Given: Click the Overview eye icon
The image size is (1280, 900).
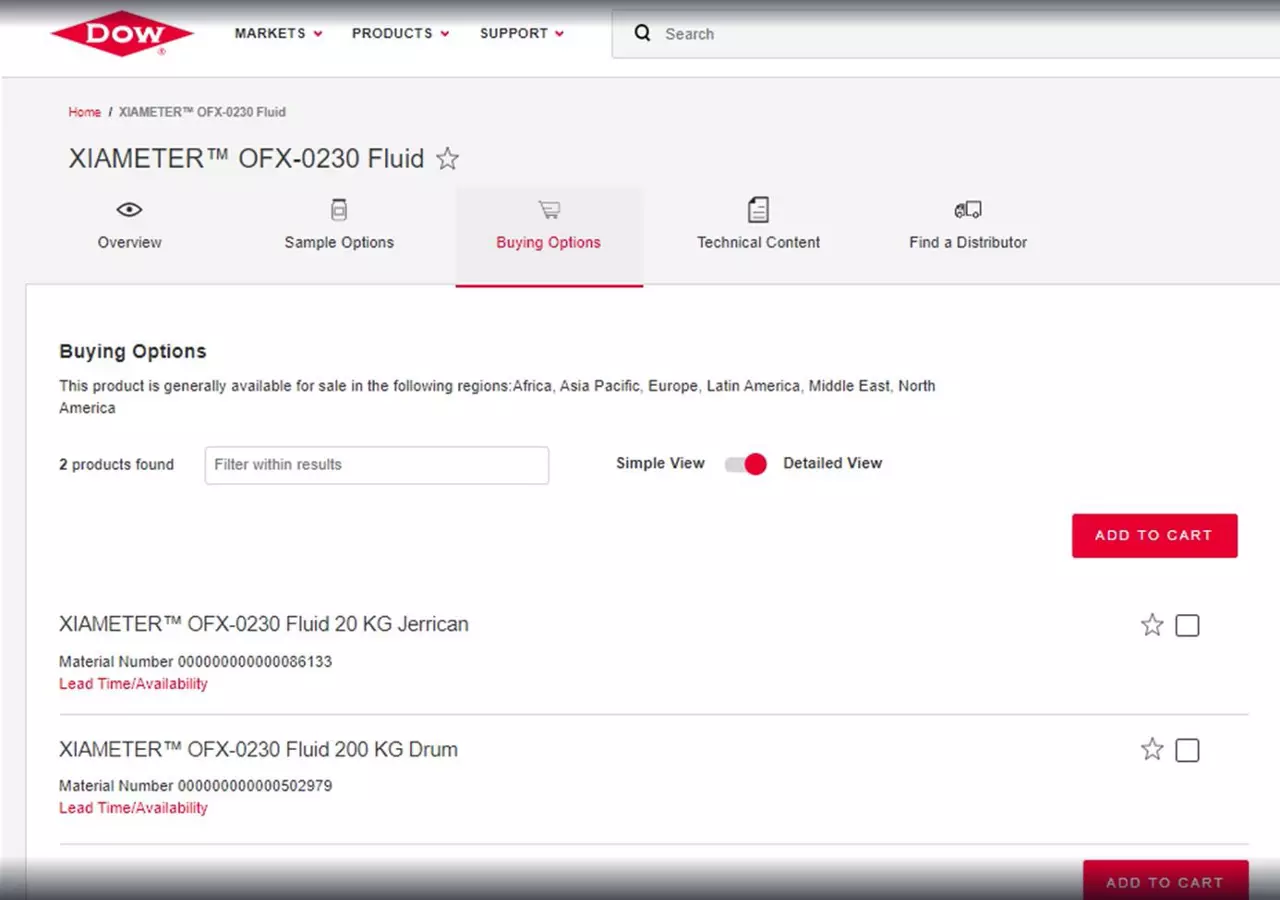Looking at the screenshot, I should [129, 210].
